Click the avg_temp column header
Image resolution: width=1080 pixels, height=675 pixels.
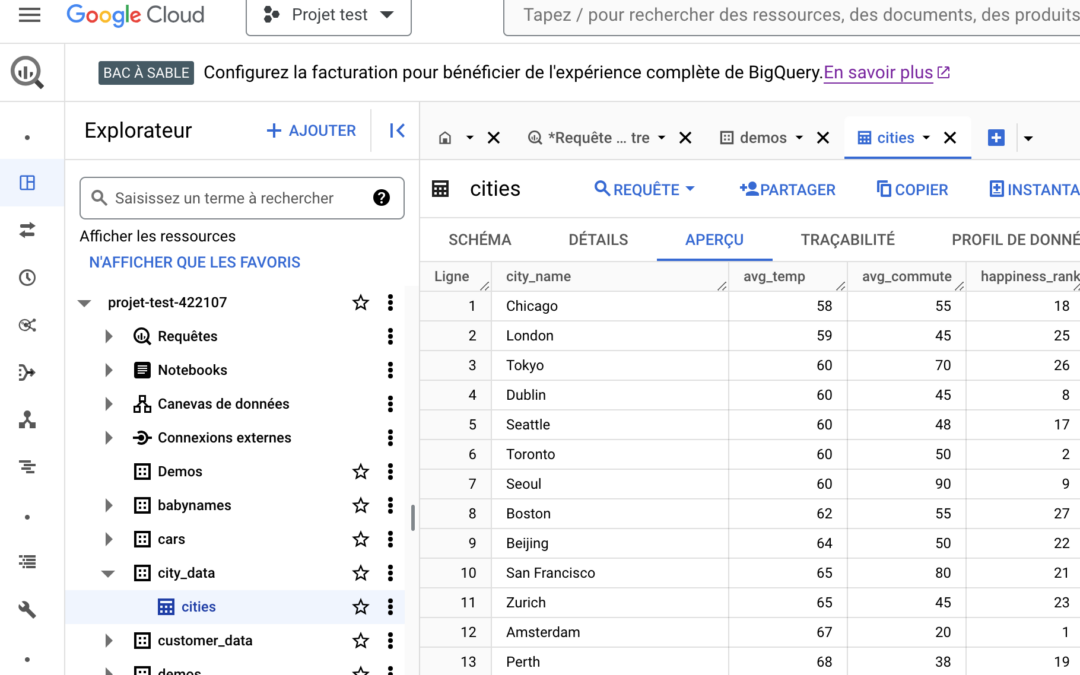pos(788,276)
